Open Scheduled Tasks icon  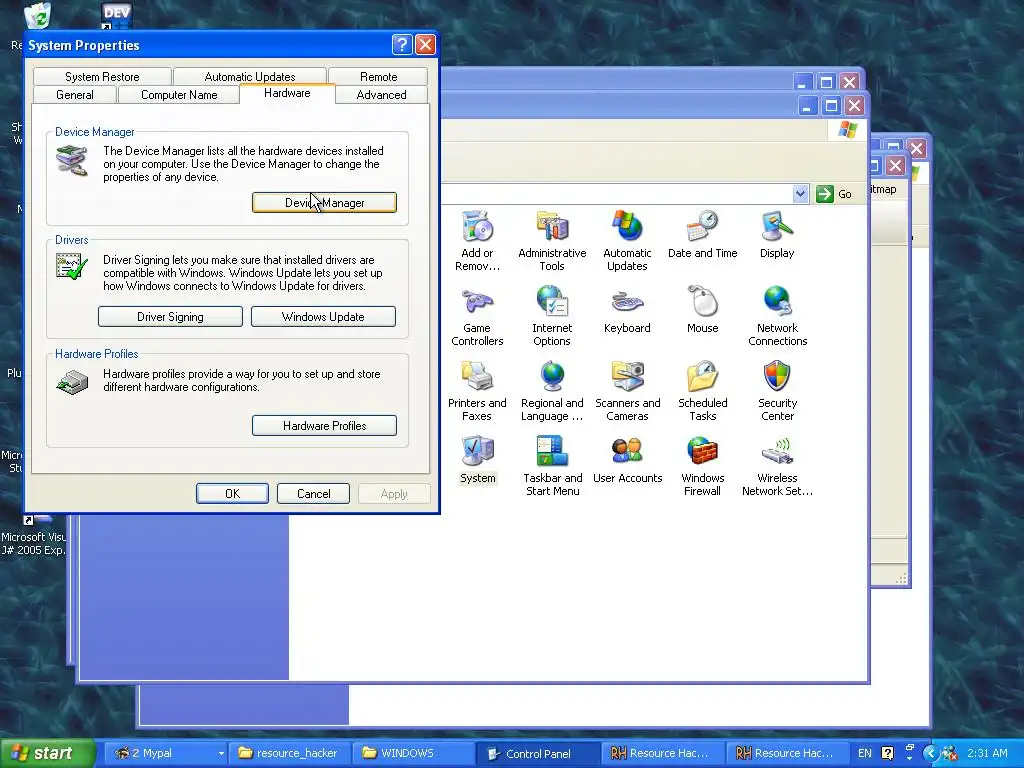703,390
